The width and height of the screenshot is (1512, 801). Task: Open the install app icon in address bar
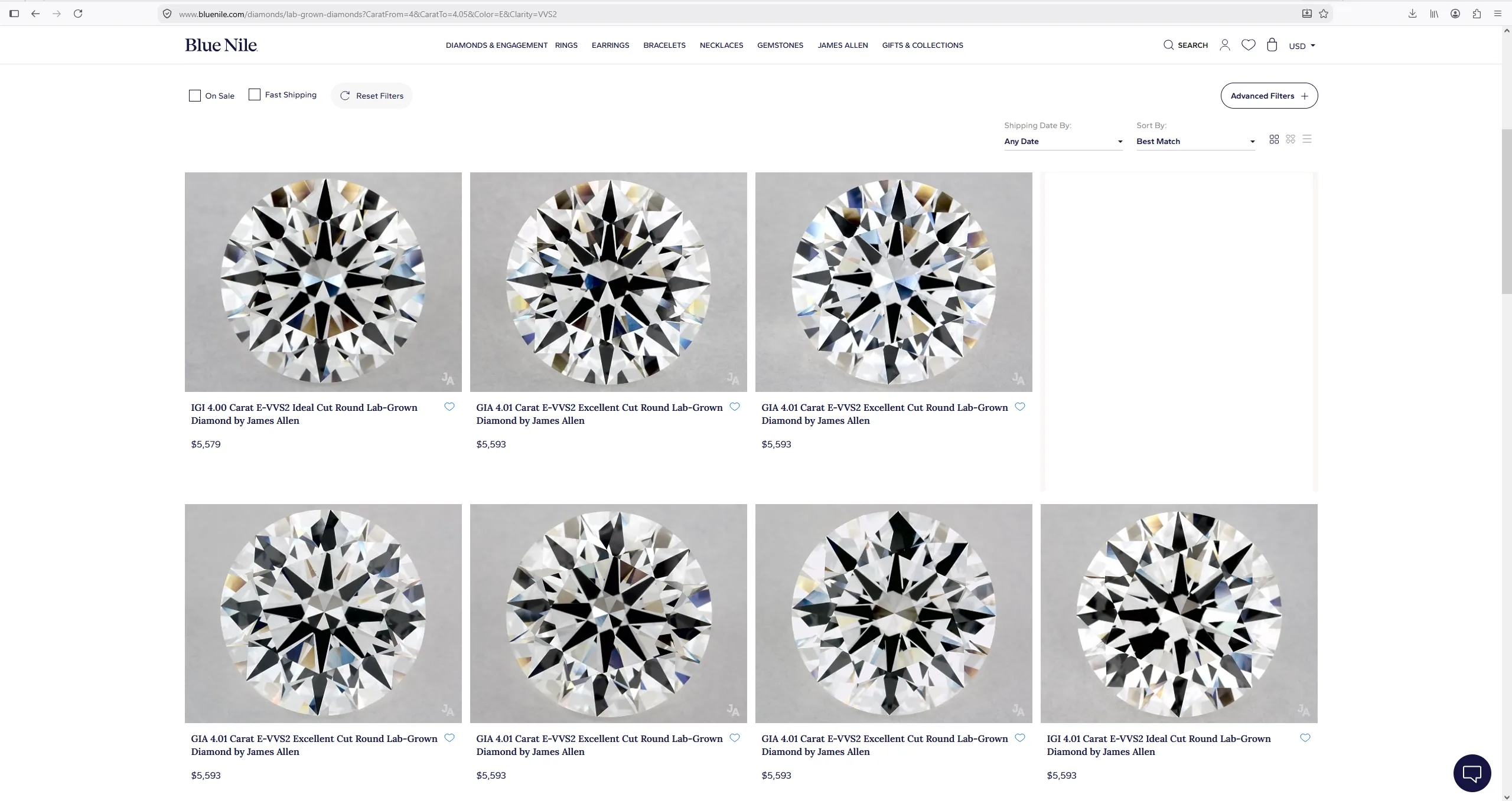click(1307, 14)
